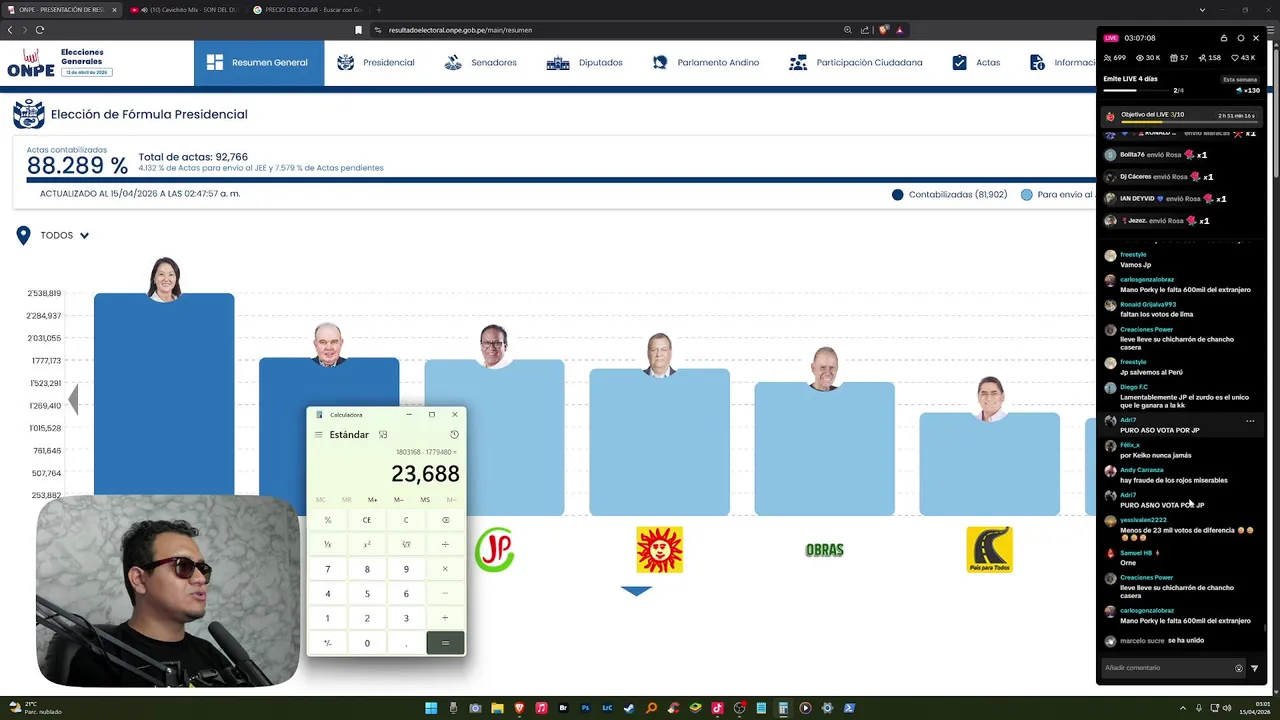Screen dimensions: 1280x720
Task: Click the backspace key in Calculator
Action: [445, 520]
